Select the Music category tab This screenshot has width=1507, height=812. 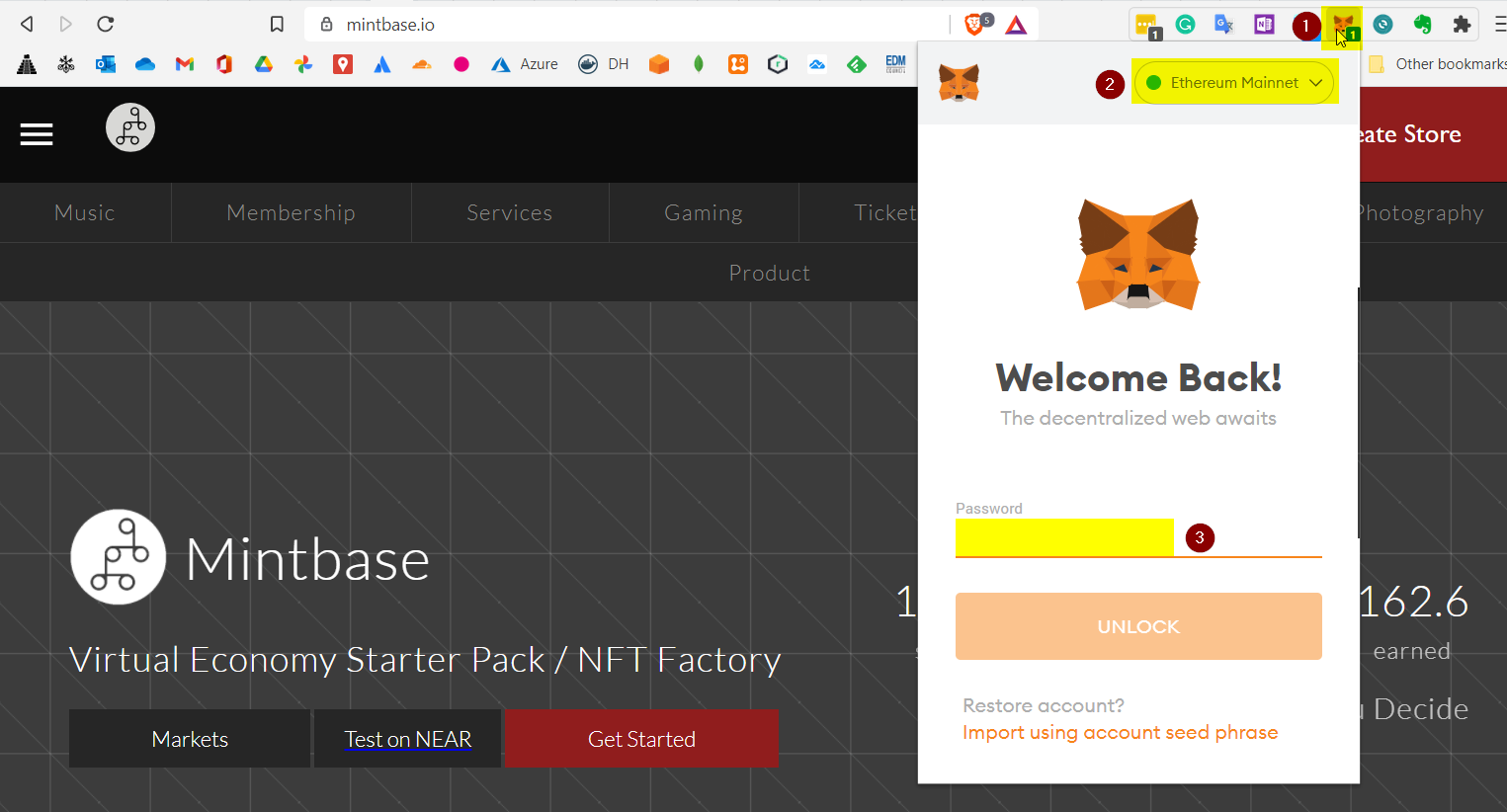click(85, 212)
